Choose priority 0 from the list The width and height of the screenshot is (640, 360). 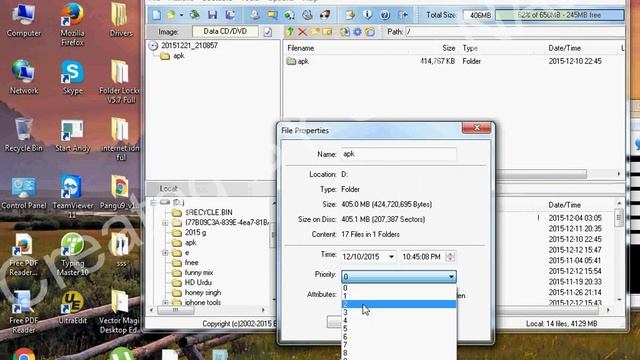click(399, 288)
